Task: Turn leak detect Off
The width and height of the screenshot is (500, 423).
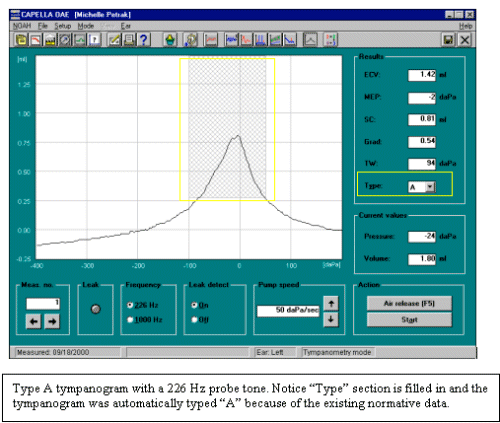Action: pos(200,320)
